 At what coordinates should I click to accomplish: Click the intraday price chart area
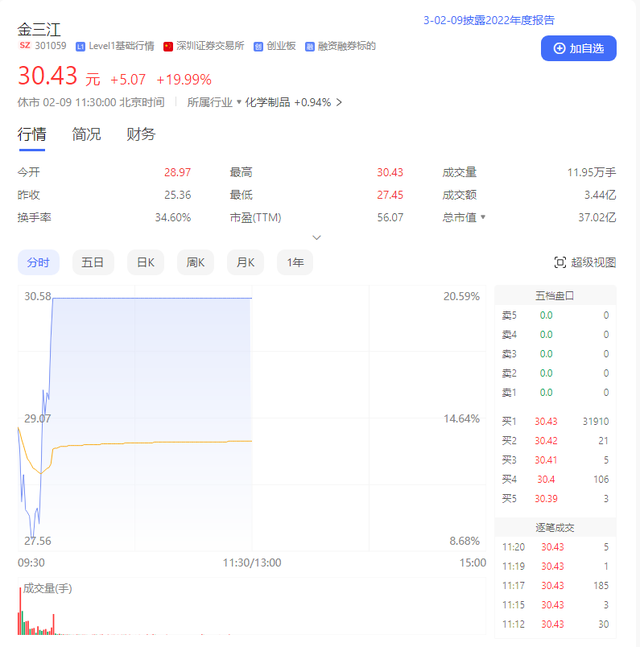tap(252, 418)
